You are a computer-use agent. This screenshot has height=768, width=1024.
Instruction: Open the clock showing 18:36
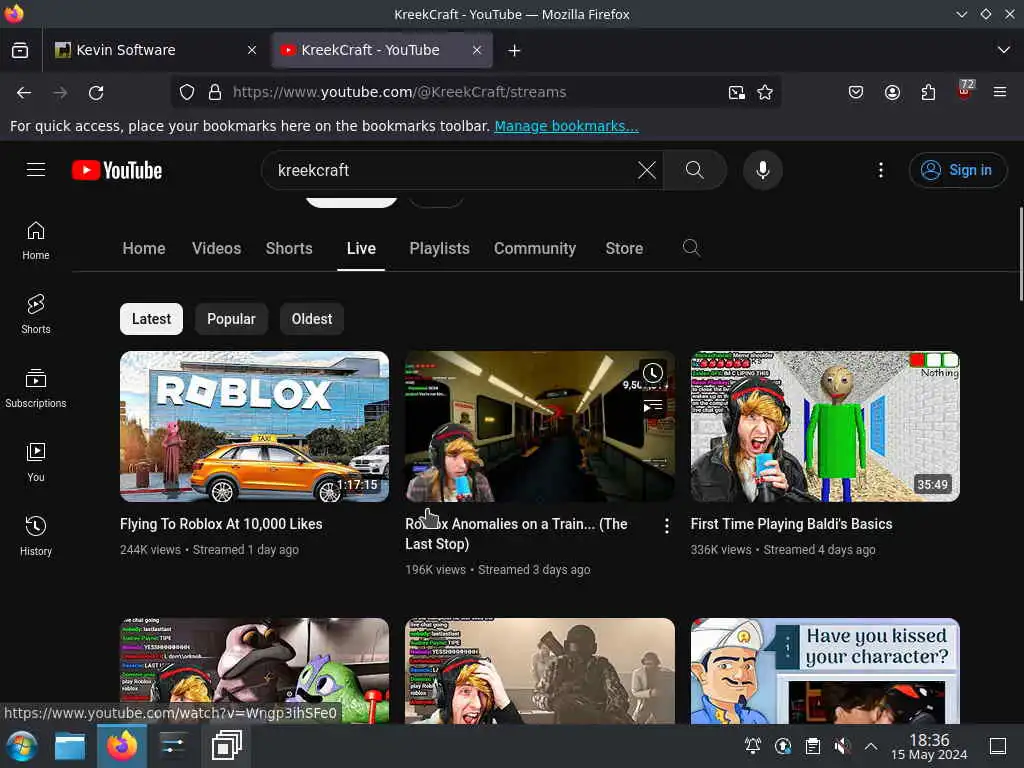(x=929, y=746)
